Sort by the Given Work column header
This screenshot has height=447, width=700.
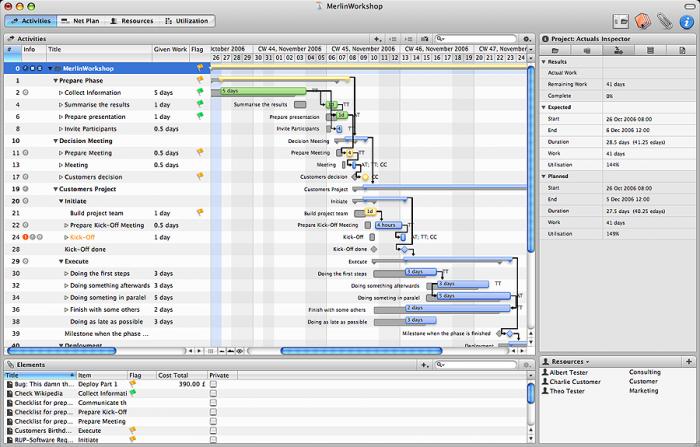pyautogui.click(x=170, y=50)
